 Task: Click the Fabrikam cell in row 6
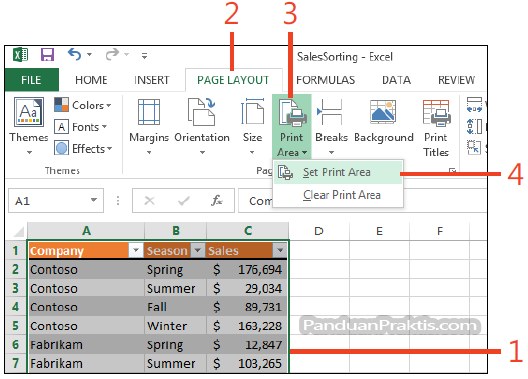click(86, 344)
